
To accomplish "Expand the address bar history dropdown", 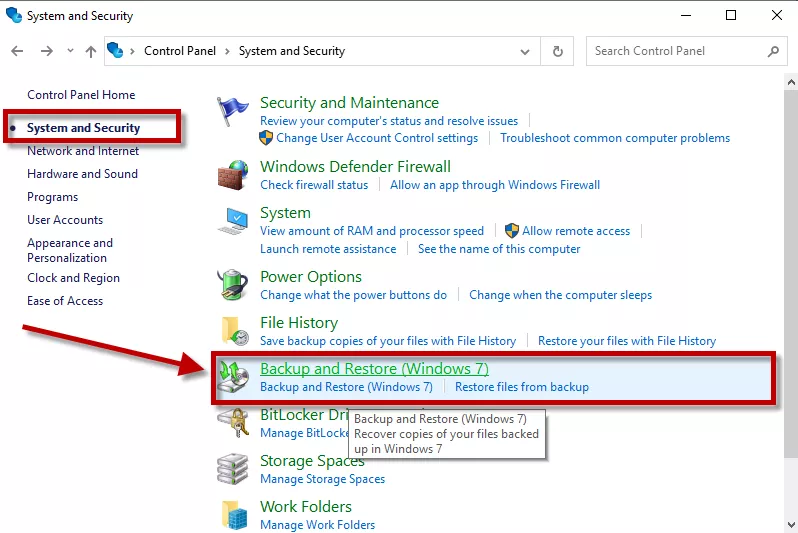I will (525, 51).
